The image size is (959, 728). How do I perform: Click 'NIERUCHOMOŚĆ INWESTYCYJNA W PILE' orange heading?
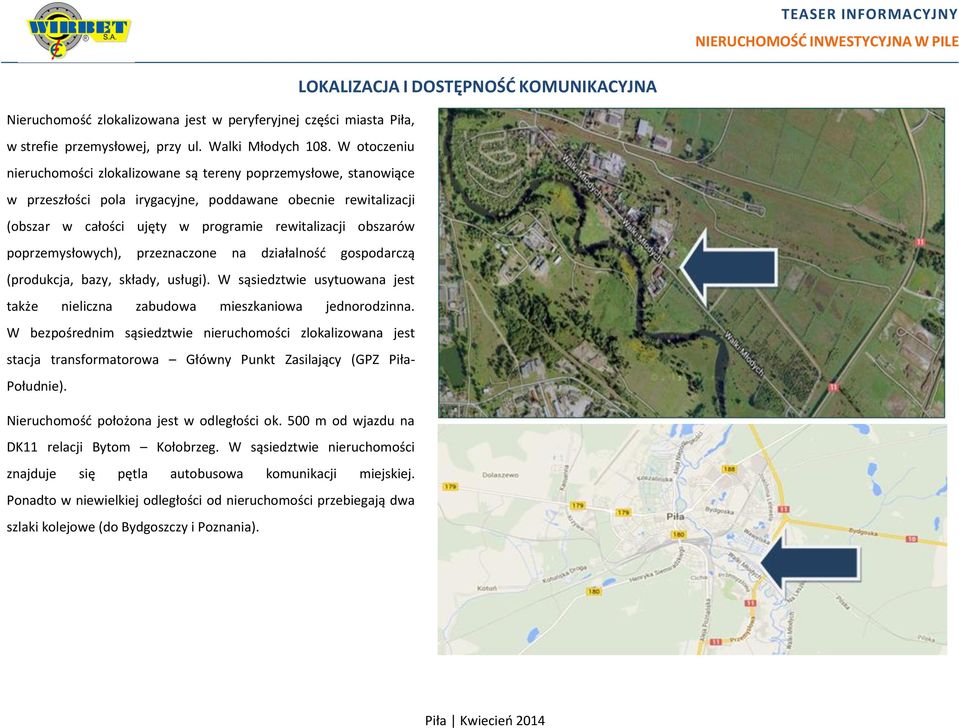826,41
